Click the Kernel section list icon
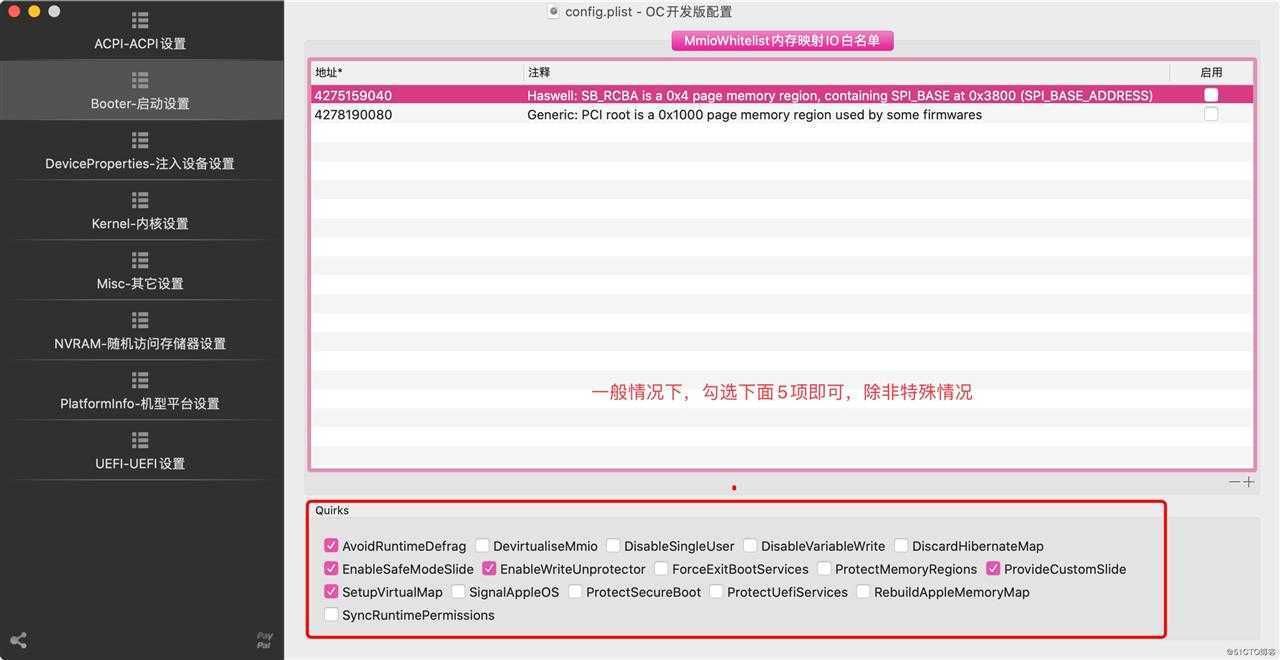This screenshot has width=1280, height=660. tap(140, 200)
